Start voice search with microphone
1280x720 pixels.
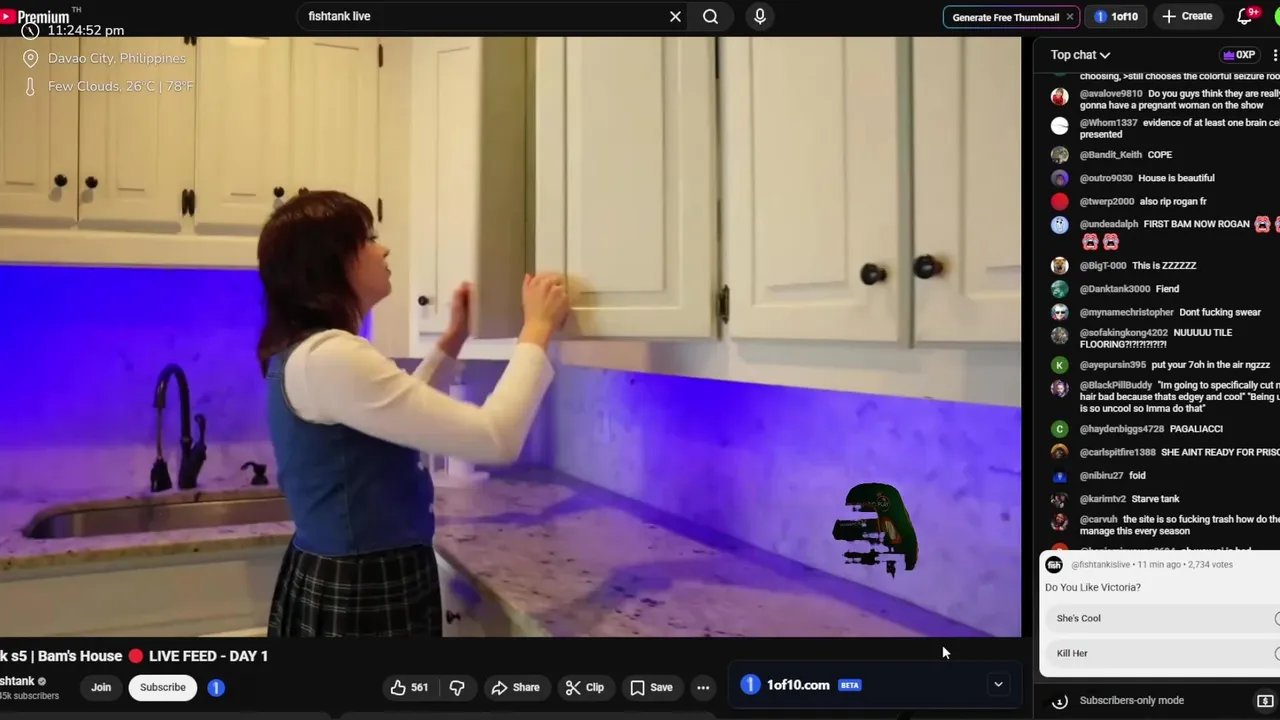(x=760, y=16)
